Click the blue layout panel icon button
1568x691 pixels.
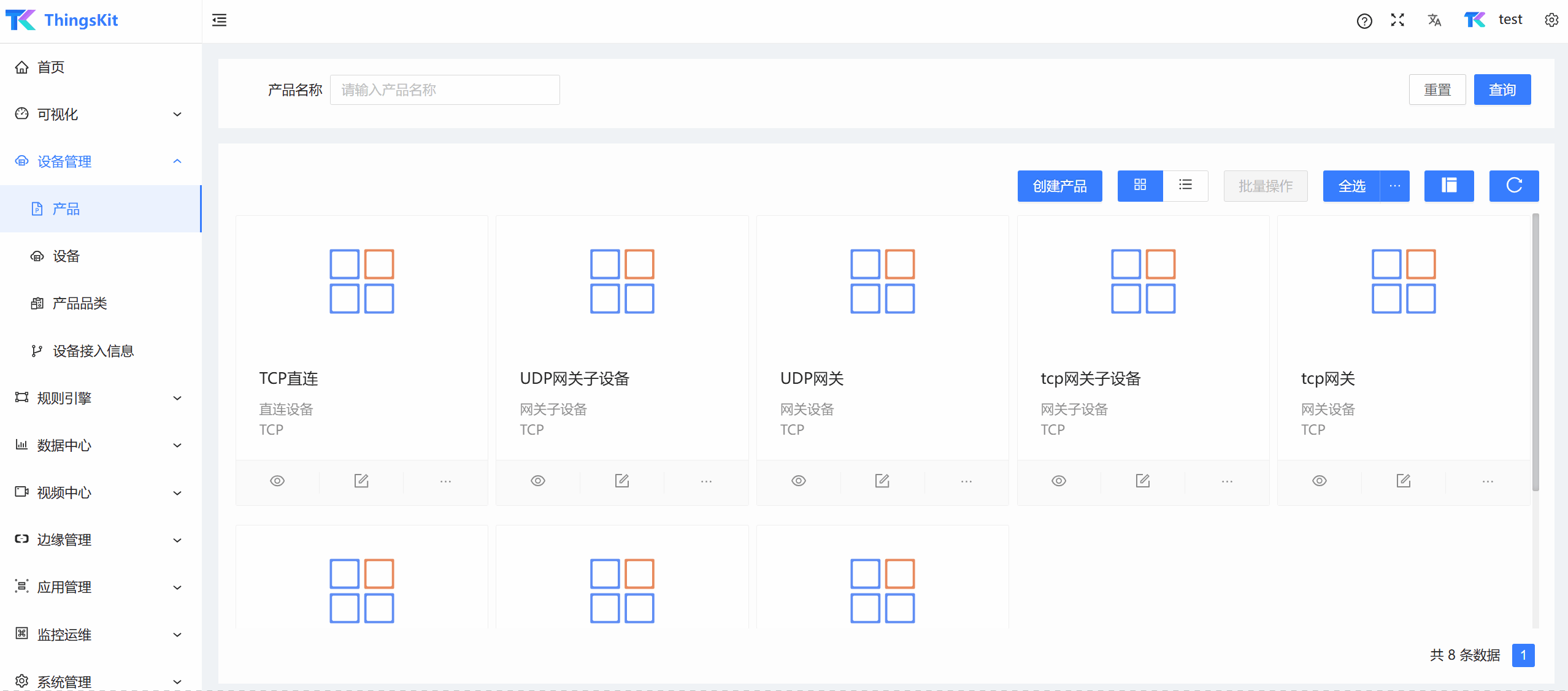1448,186
